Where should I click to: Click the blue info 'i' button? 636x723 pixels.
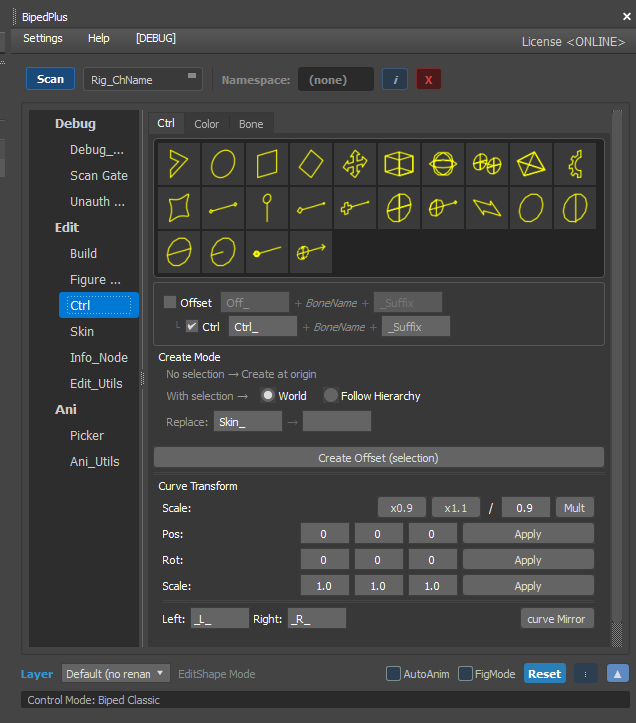pyautogui.click(x=395, y=79)
